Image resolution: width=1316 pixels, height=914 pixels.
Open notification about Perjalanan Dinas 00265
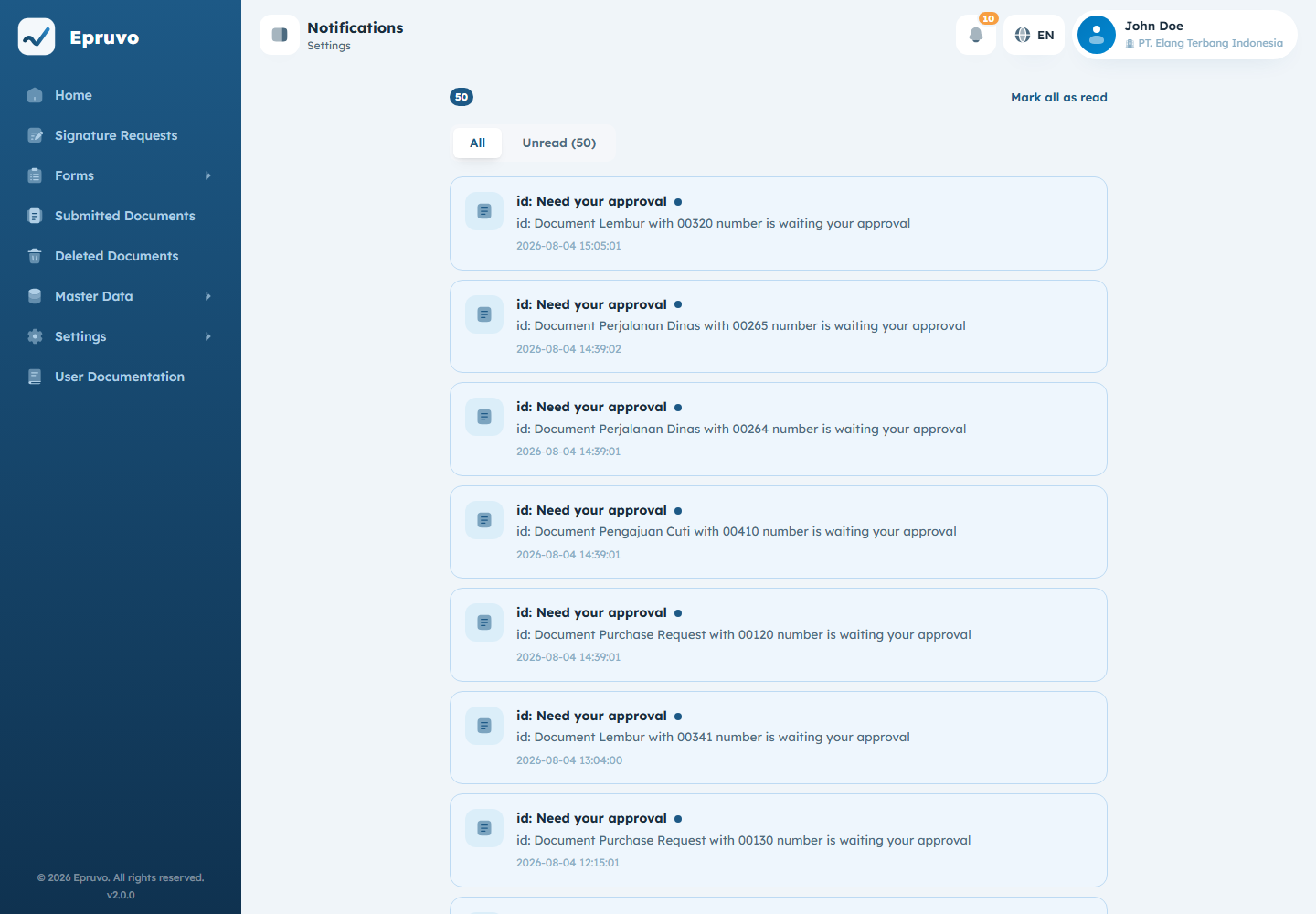[x=779, y=326]
